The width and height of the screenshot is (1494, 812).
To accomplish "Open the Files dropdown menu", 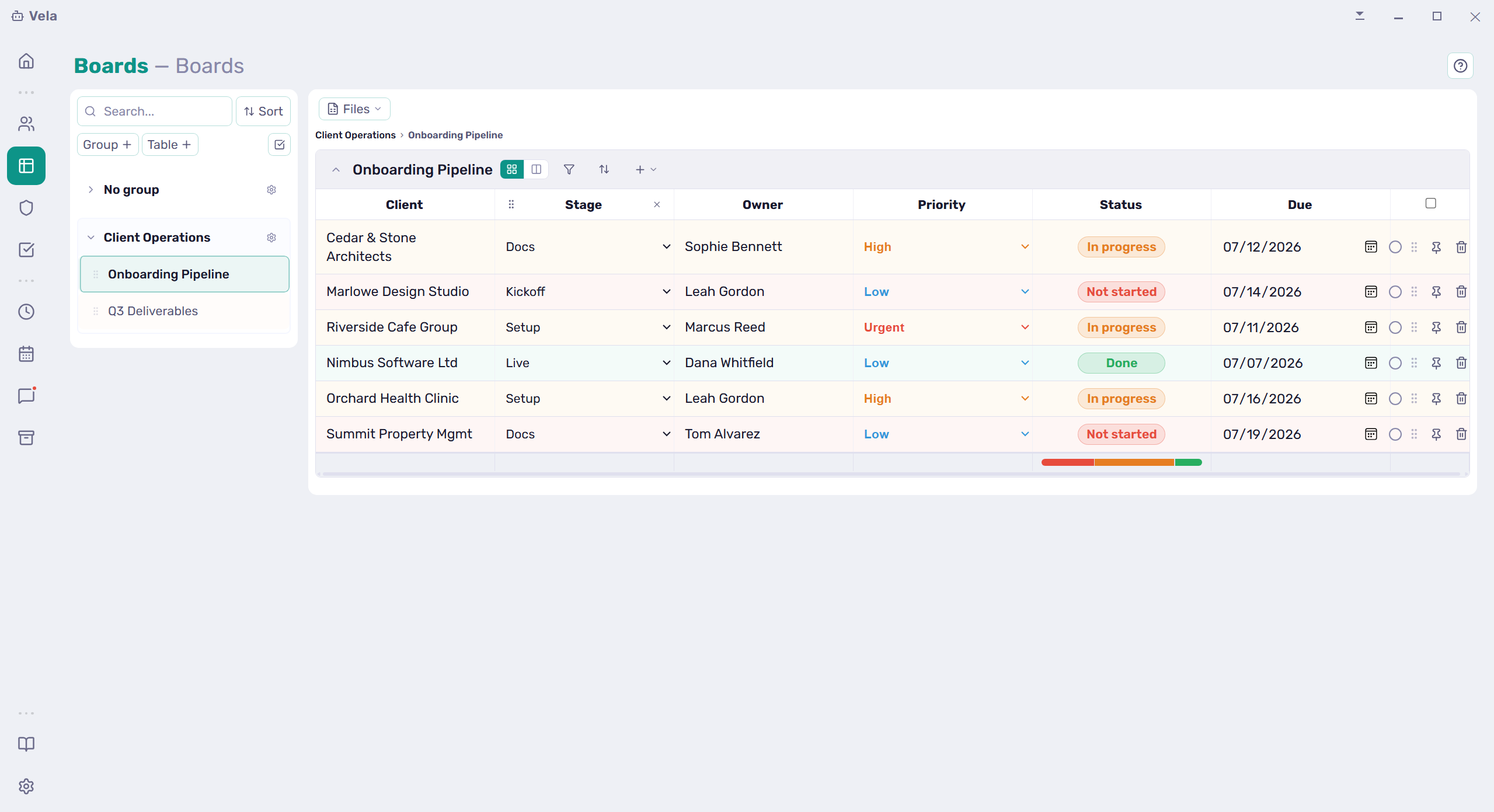I will pos(354,109).
